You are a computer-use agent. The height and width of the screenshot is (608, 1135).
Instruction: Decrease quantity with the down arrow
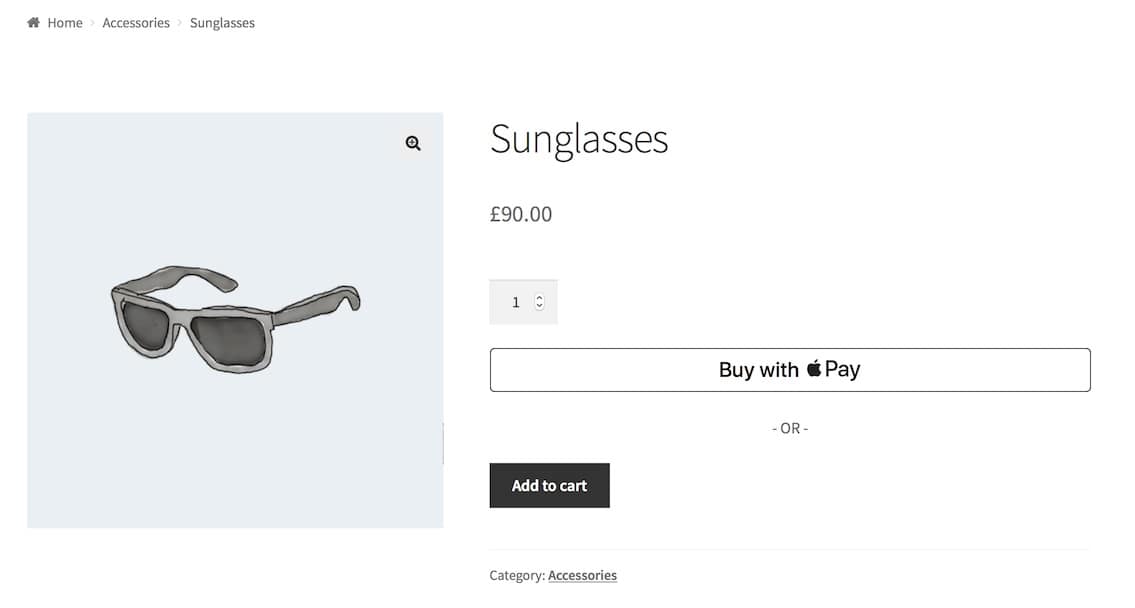tap(540, 306)
